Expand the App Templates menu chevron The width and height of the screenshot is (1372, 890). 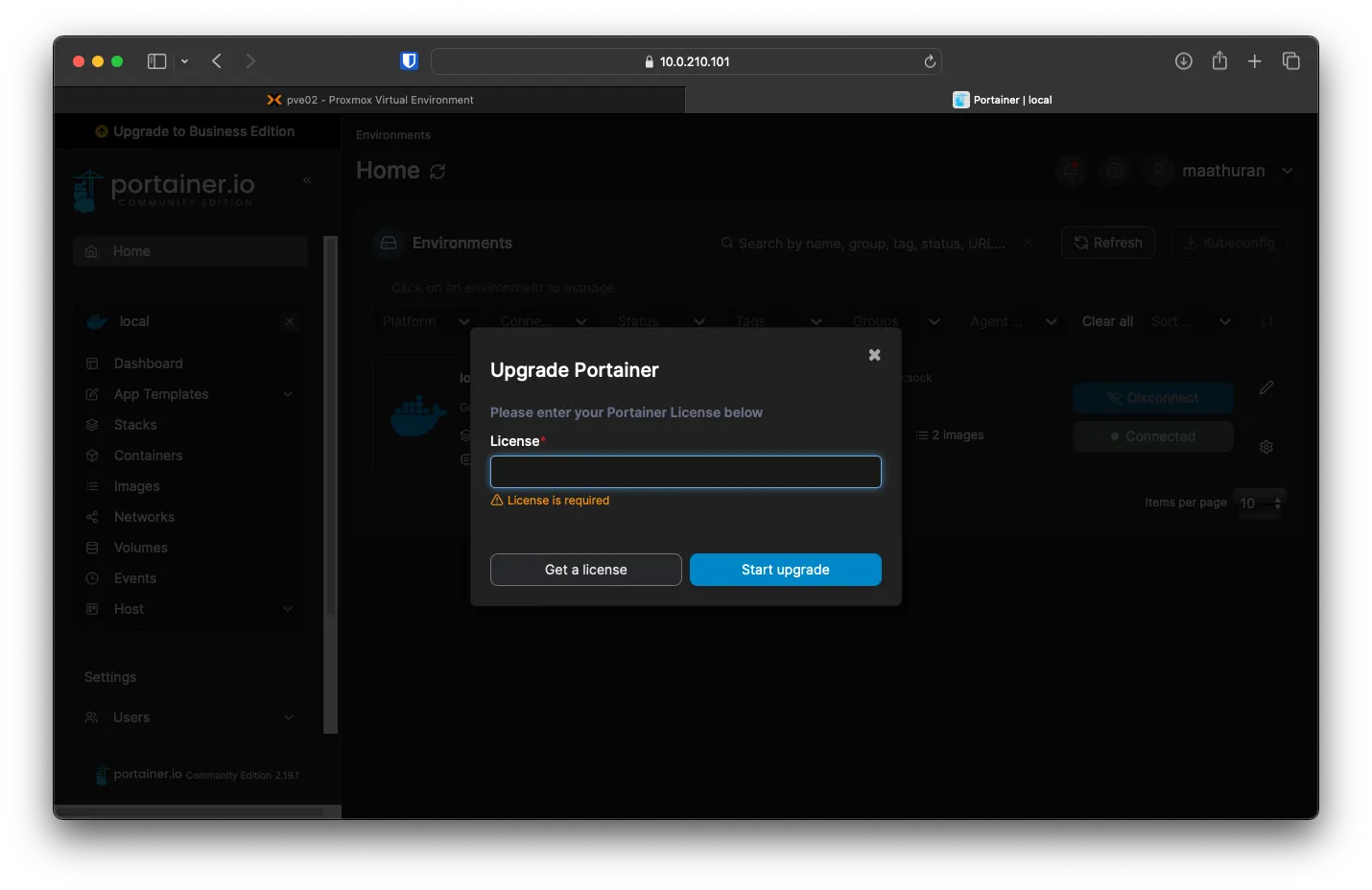click(x=288, y=394)
